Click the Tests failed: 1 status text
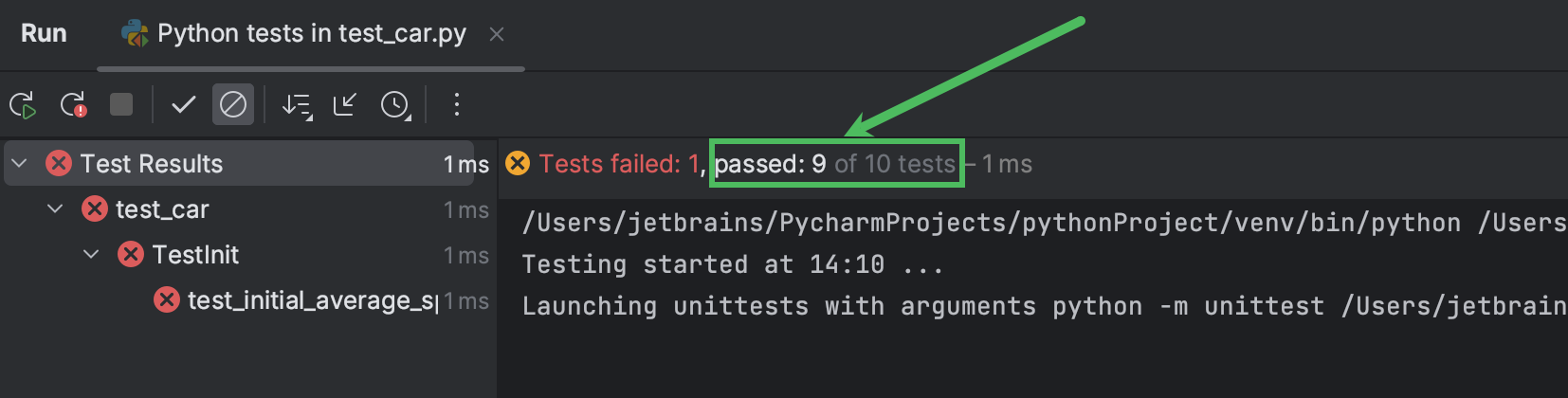The width and height of the screenshot is (1568, 398). 619,164
